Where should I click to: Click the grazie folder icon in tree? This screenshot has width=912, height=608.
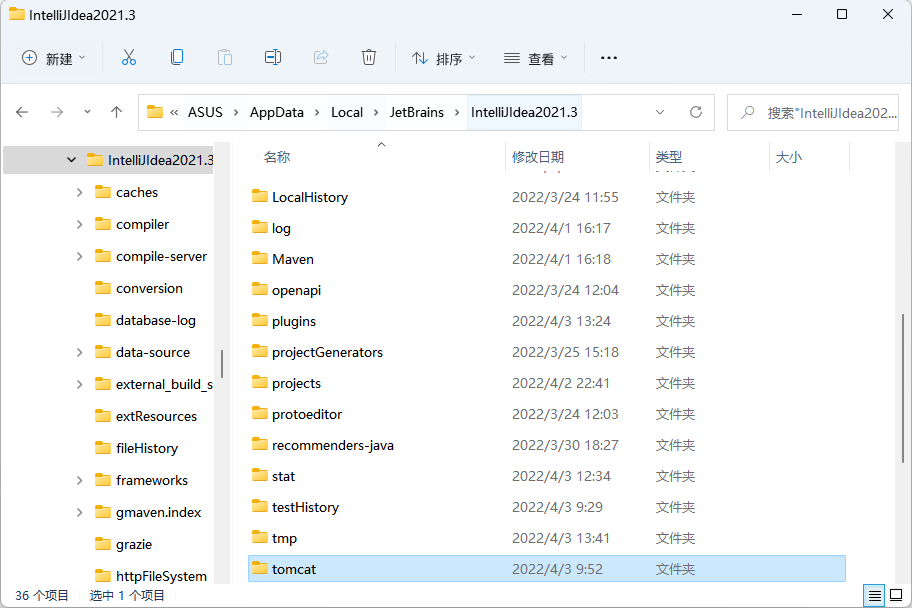103,544
